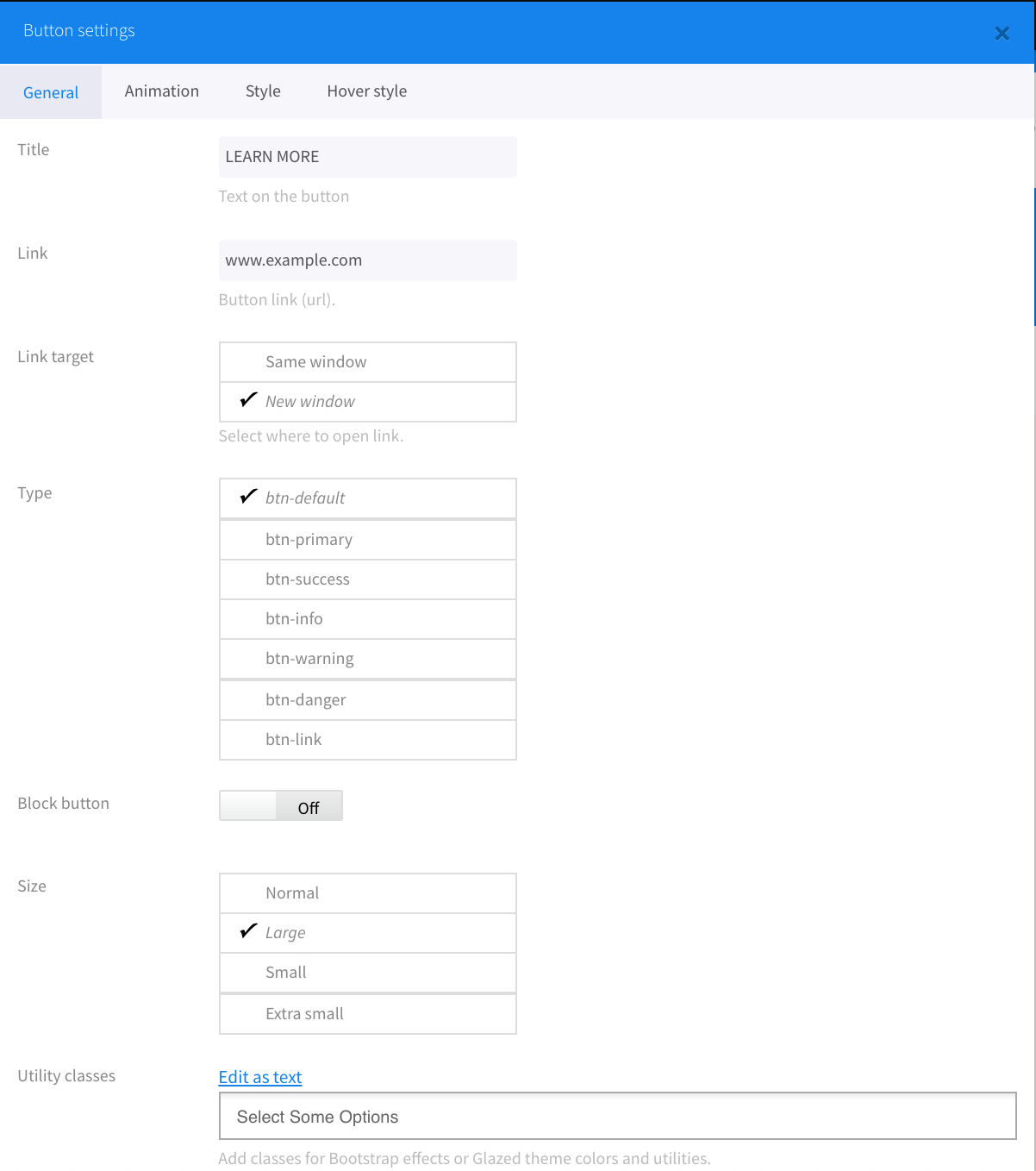Image resolution: width=1036 pixels, height=1171 pixels.
Task: Select Normal button size
Action: (368, 893)
